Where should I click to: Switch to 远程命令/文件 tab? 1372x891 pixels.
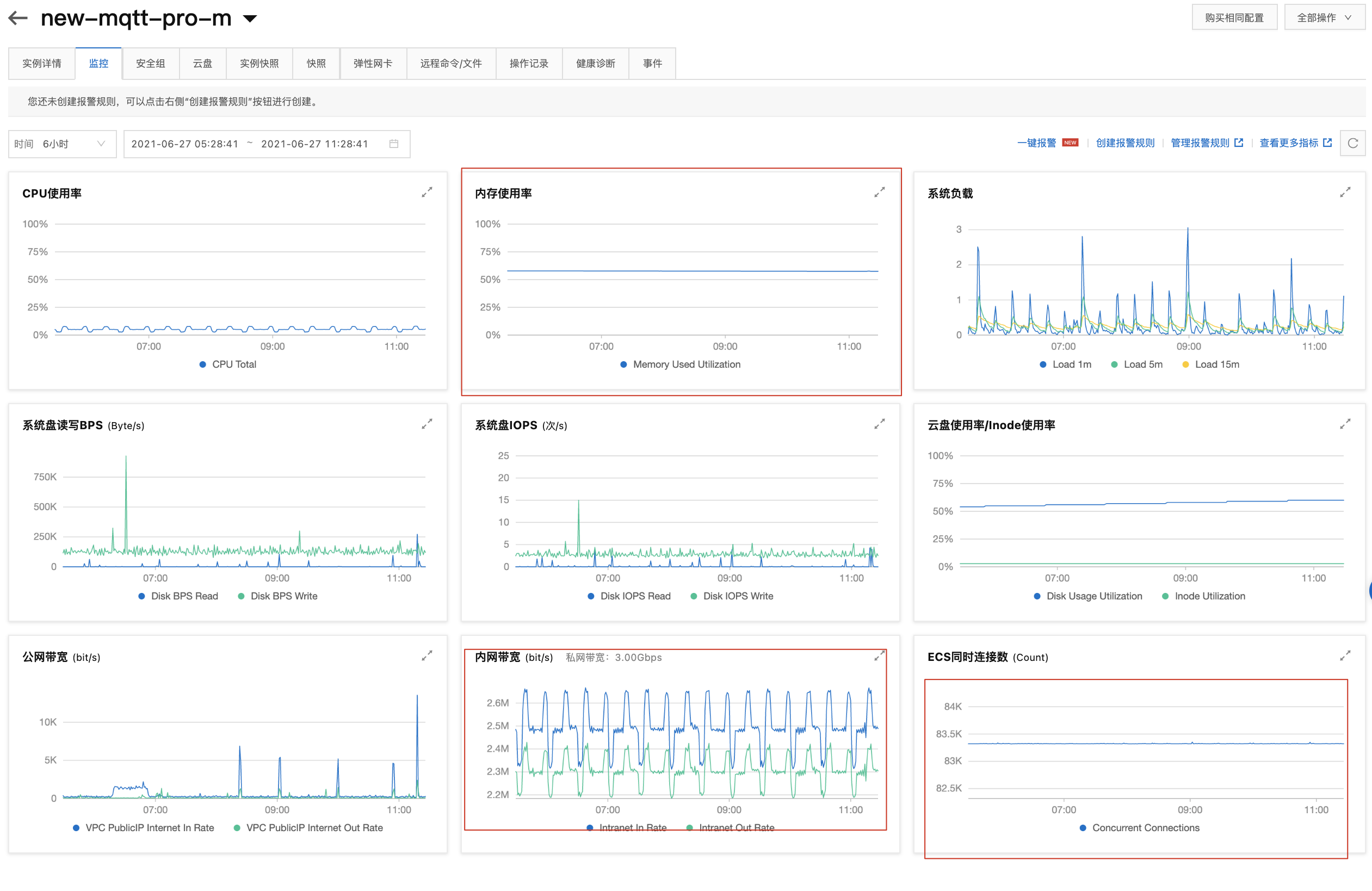[451, 64]
